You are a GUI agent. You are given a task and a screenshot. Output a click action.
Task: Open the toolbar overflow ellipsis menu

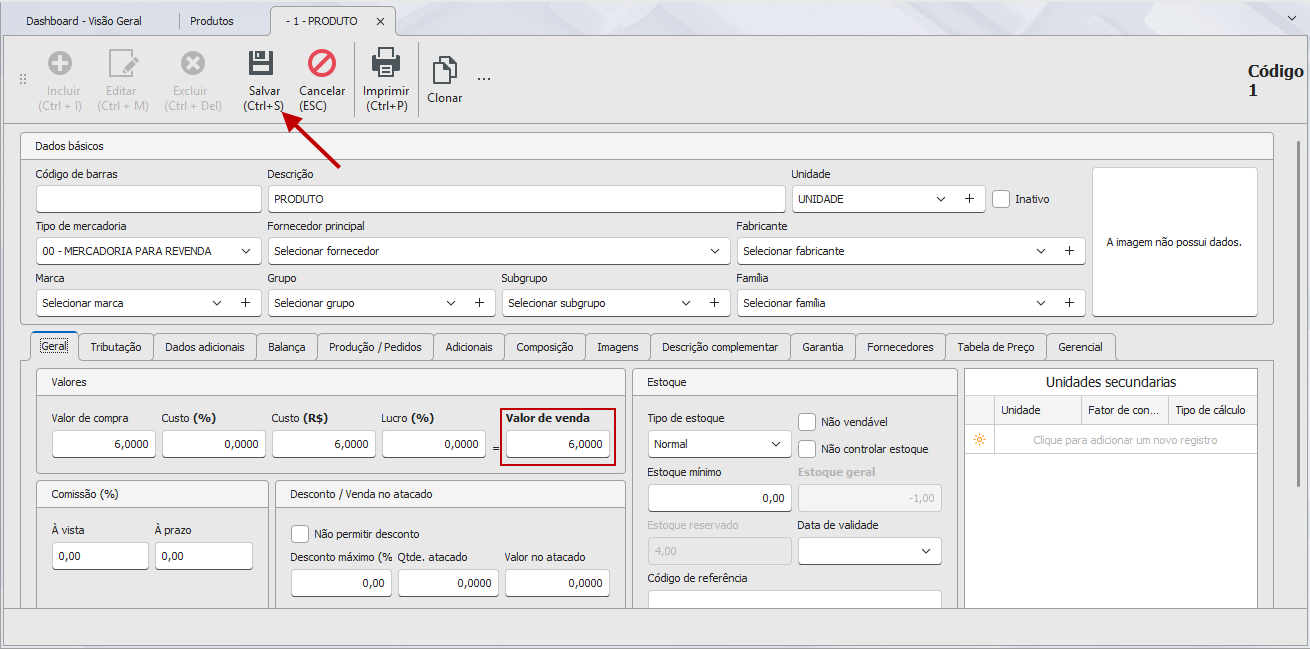pyautogui.click(x=484, y=78)
